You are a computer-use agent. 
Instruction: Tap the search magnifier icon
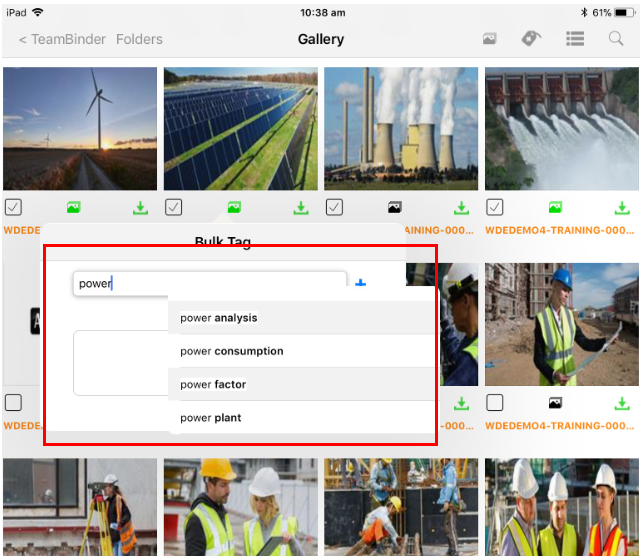(616, 39)
